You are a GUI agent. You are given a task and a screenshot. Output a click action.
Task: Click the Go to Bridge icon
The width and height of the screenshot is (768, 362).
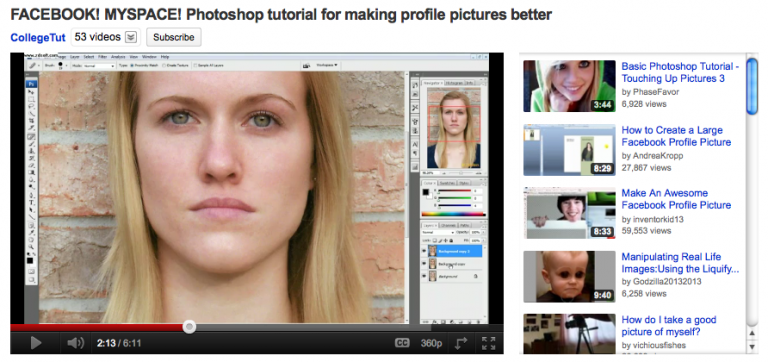tap(307, 65)
